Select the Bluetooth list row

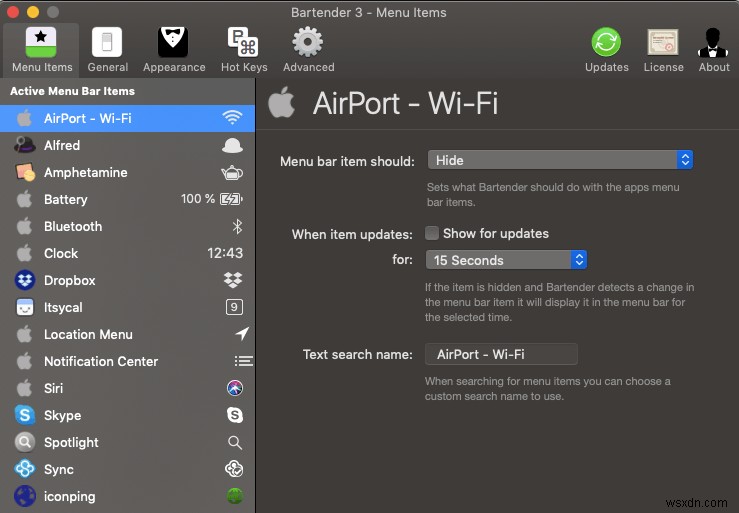[127, 226]
